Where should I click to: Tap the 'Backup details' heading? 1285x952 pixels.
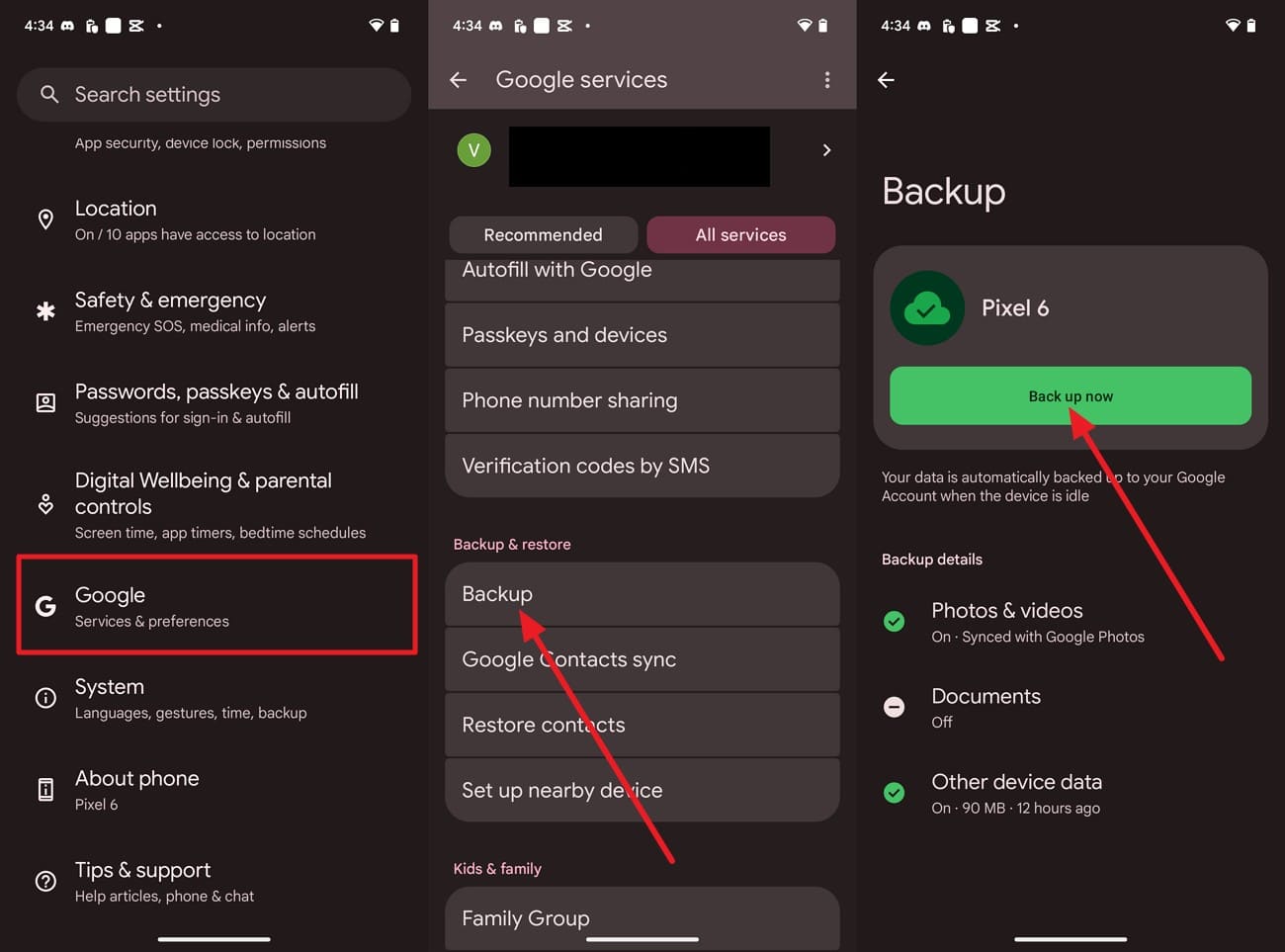coord(932,560)
